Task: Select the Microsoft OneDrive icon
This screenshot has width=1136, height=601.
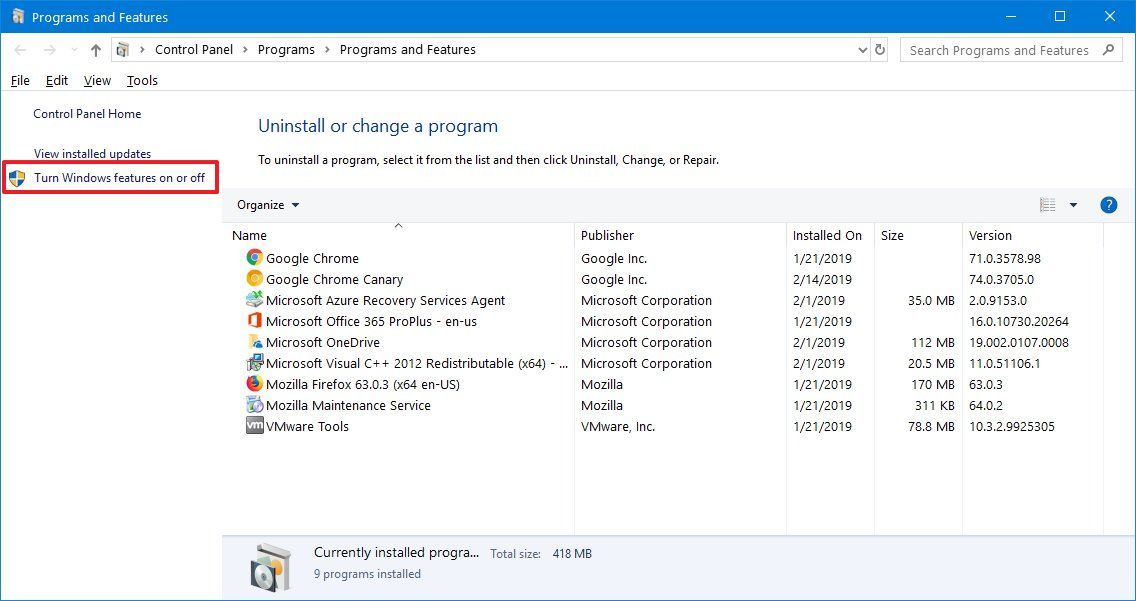Action: tap(253, 342)
